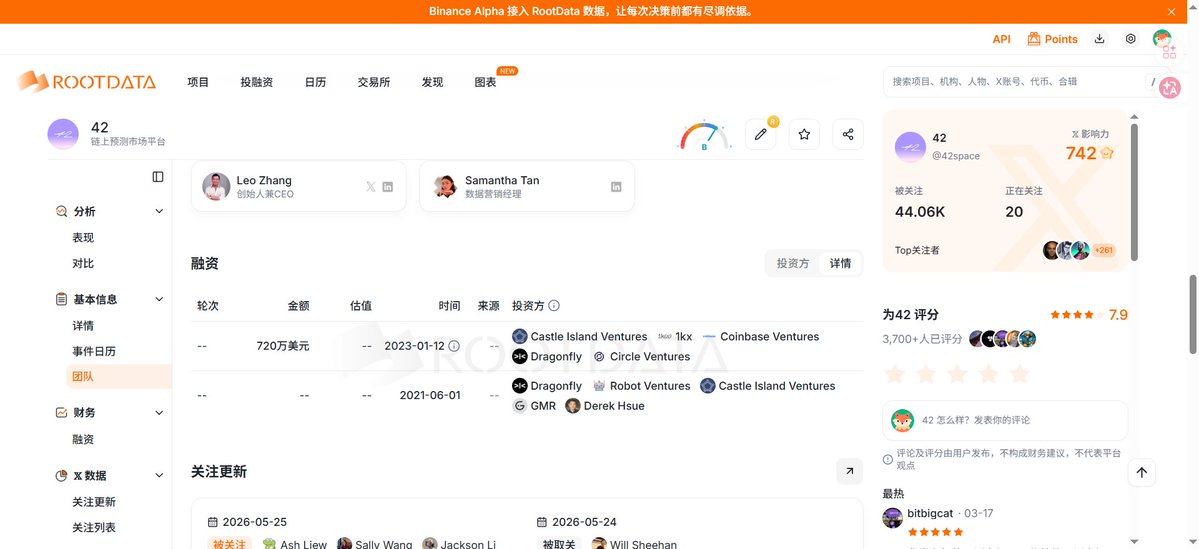Image resolution: width=1199 pixels, height=549 pixels.
Task: Select 表现 in the sidebar
Action: pyautogui.click(x=83, y=238)
